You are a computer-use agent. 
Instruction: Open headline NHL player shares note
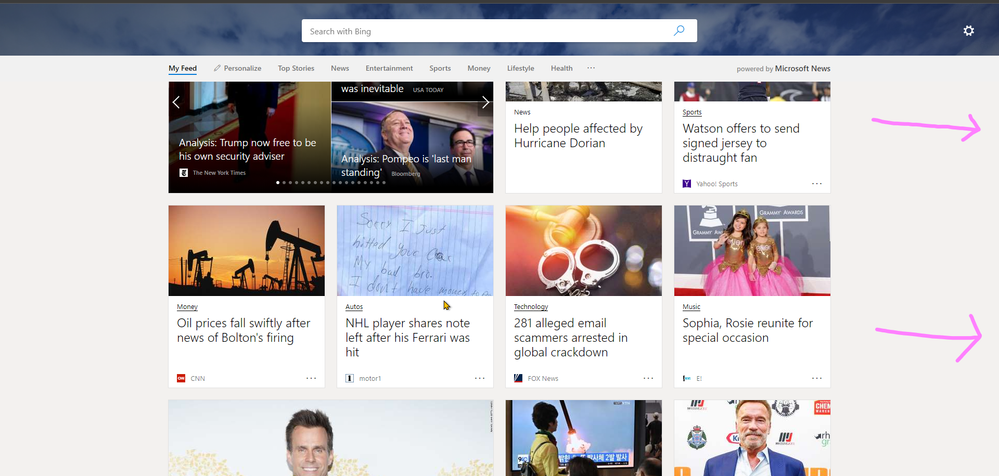[407, 337]
